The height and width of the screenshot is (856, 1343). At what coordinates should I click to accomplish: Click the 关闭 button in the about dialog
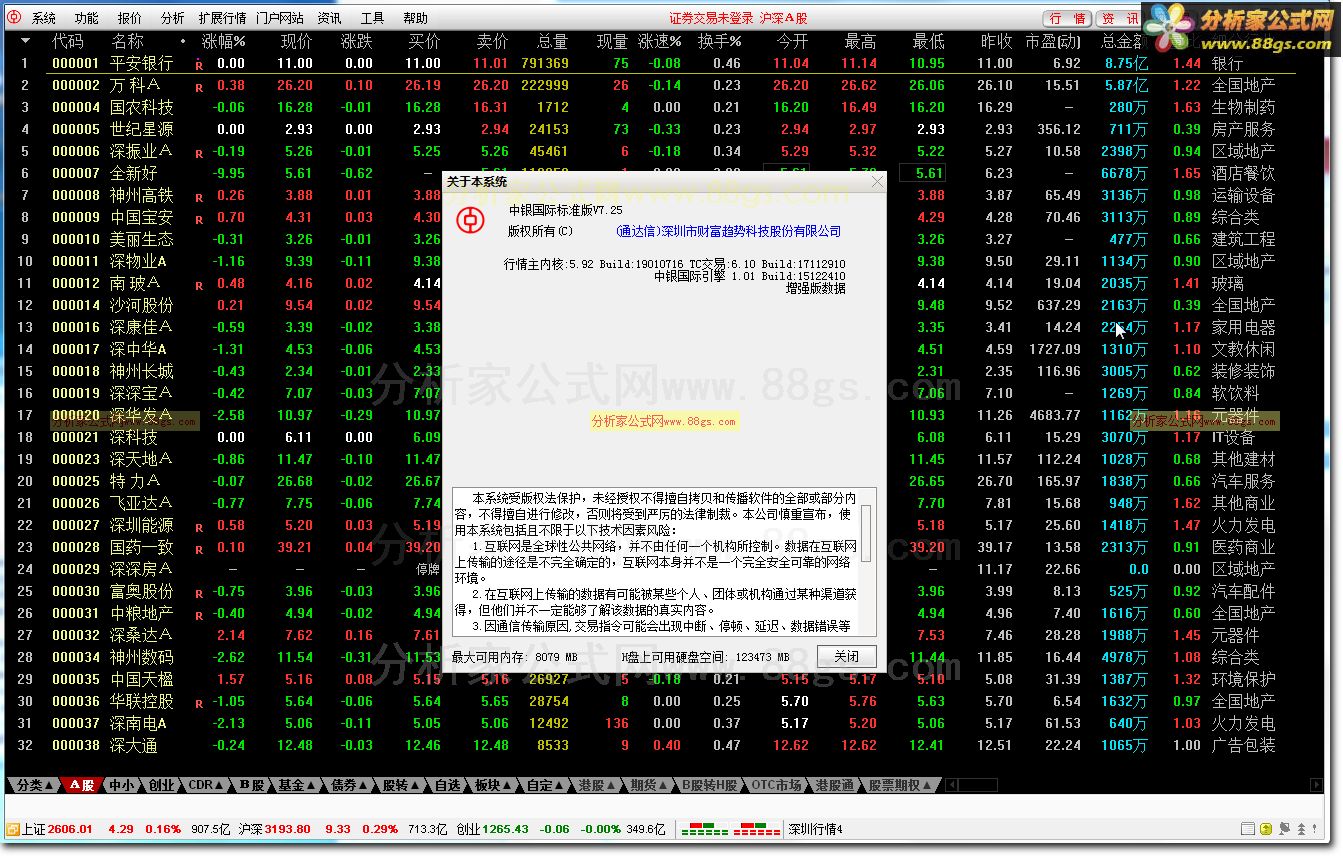[846, 656]
